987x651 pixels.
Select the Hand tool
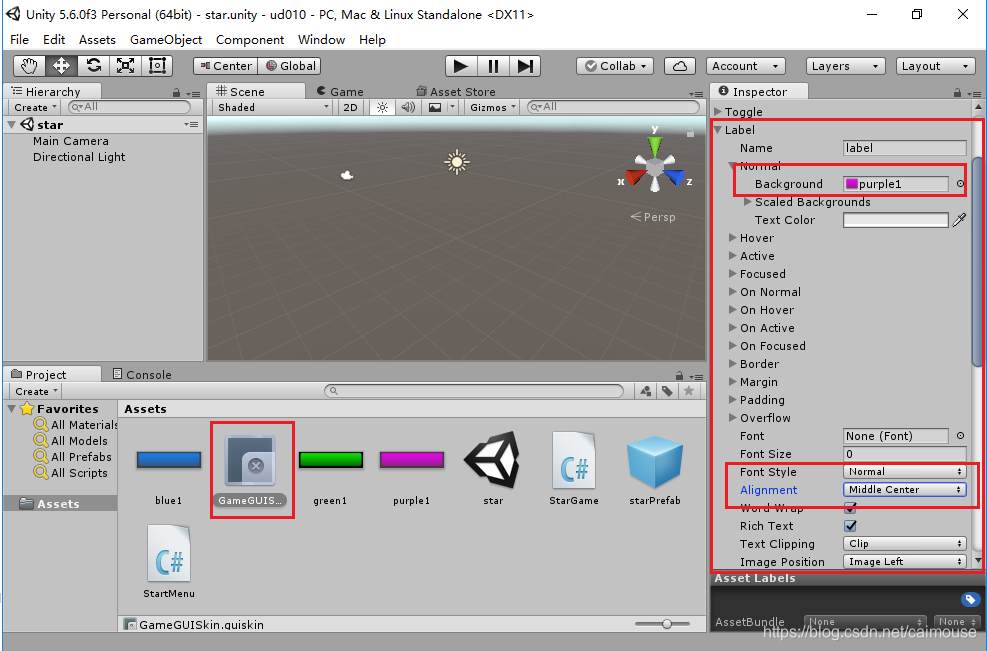coord(30,66)
